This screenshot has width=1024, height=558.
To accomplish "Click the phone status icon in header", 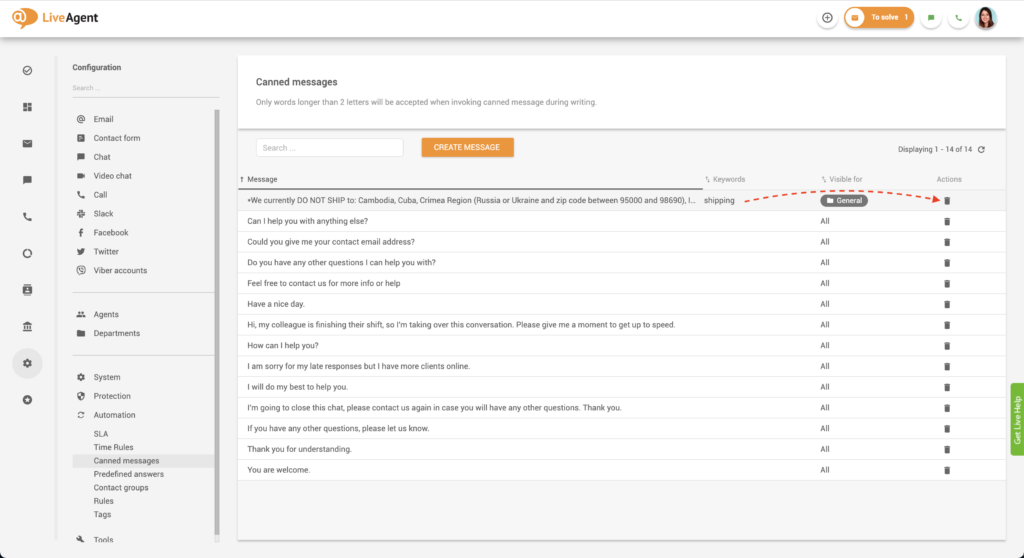I will pyautogui.click(x=959, y=18).
